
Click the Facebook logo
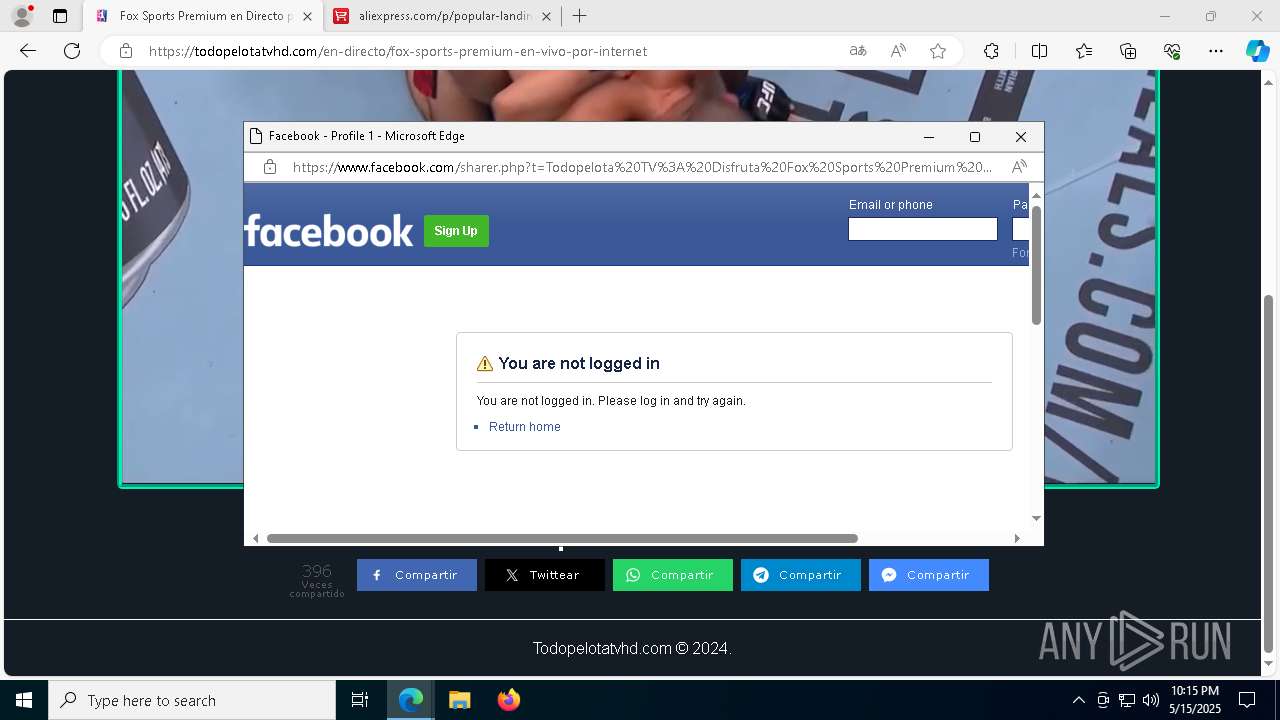tap(329, 231)
